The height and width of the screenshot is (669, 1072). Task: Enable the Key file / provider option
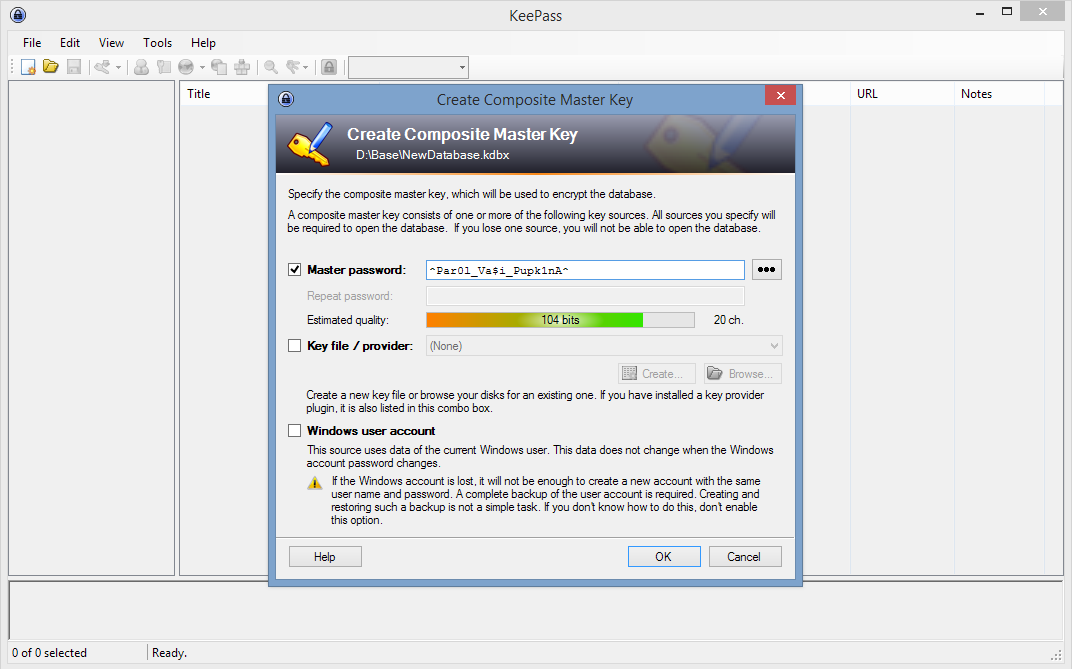(x=295, y=345)
